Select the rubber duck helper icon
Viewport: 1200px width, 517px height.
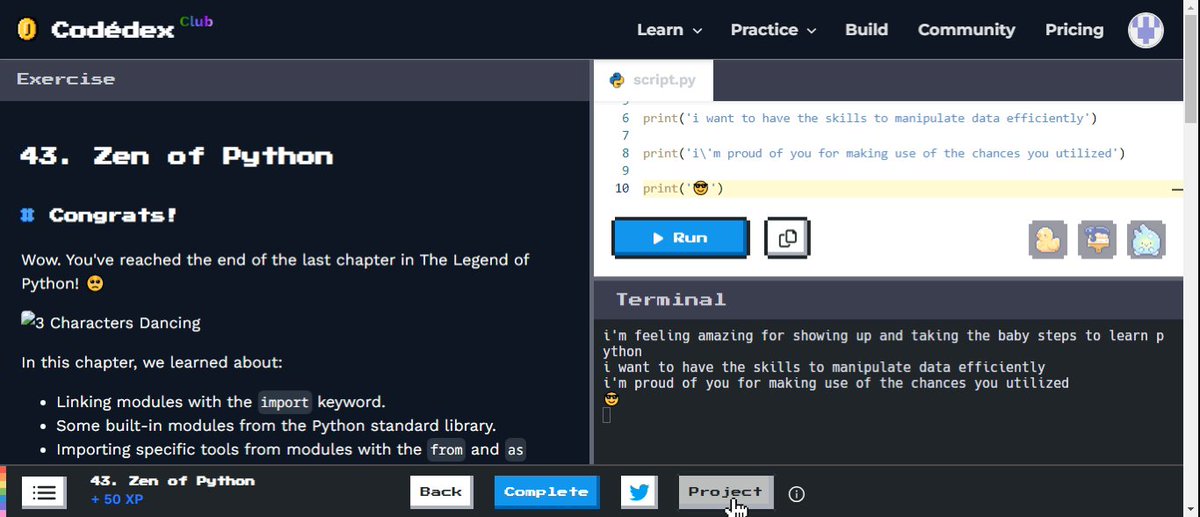[x=1048, y=238]
